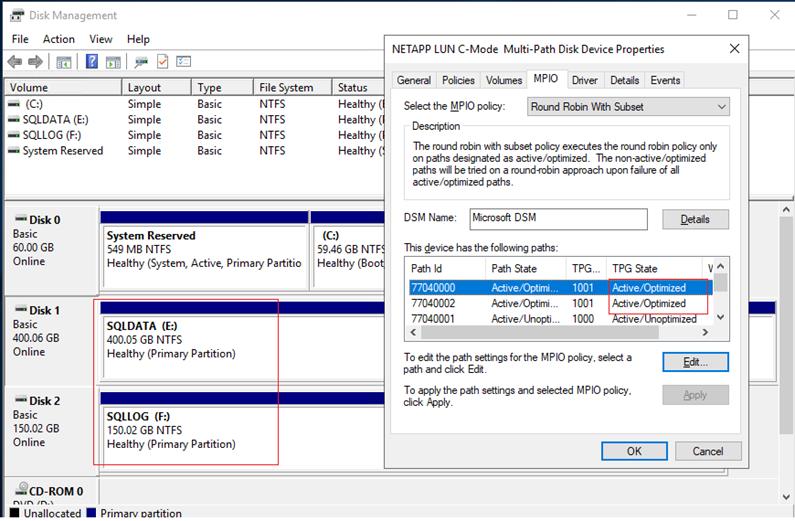
Task: Click the Primary partition blue legend swatch
Action: [x=92, y=512]
